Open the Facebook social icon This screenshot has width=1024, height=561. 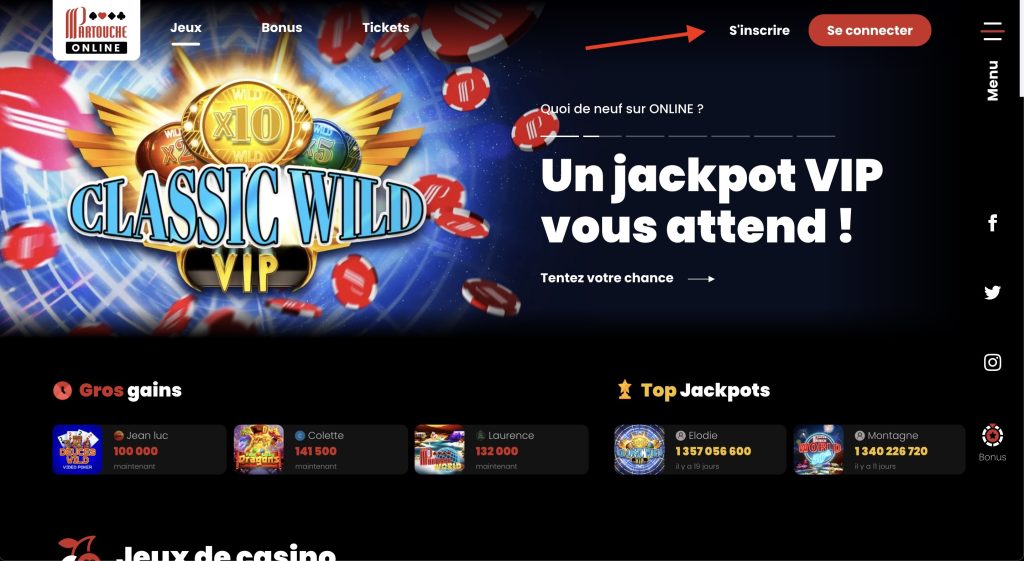(992, 223)
